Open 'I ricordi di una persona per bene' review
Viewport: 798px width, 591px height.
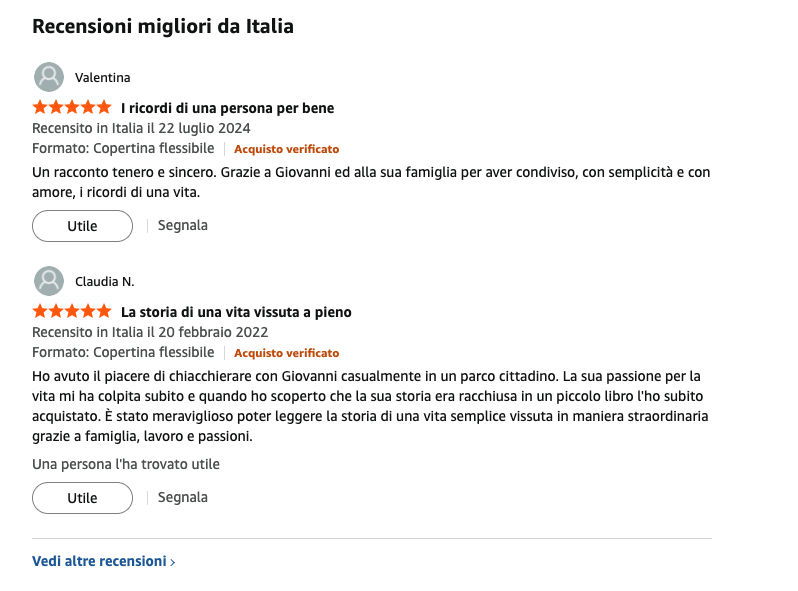tap(227, 108)
